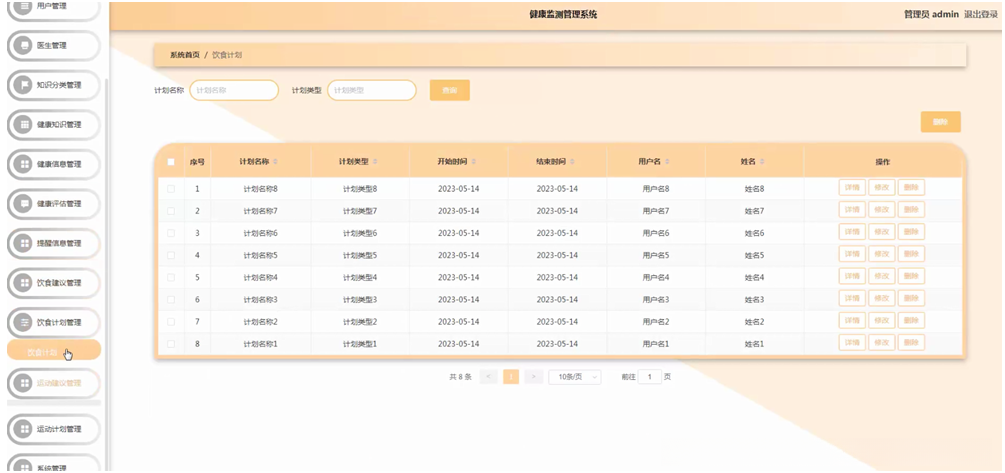Sort by 开始时间 using its sort arrows
The height and width of the screenshot is (473, 1005).
click(474, 162)
